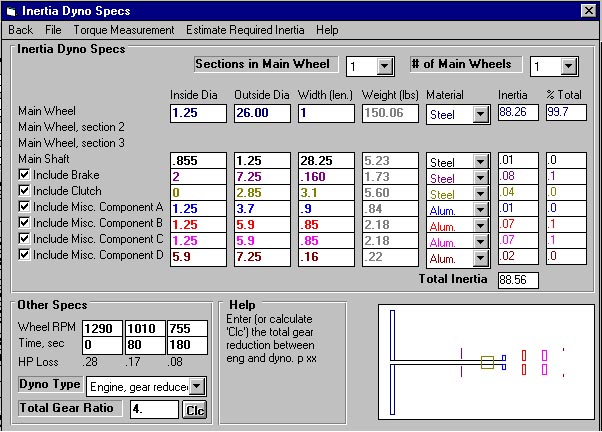602x432 pixels.
Task: Click the Sections in Main Wheel label
Action: pyautogui.click(x=266, y=64)
